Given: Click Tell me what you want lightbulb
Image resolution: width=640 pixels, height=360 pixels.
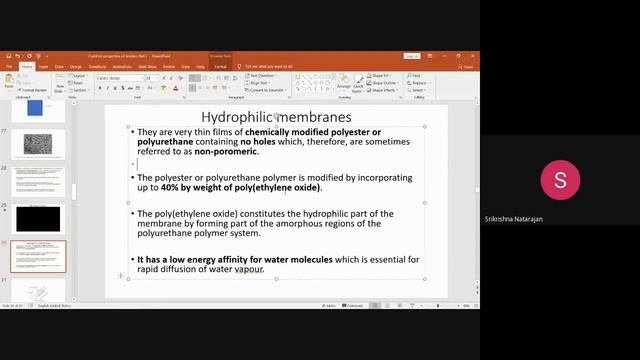Looking at the screenshot, I should point(239,67).
